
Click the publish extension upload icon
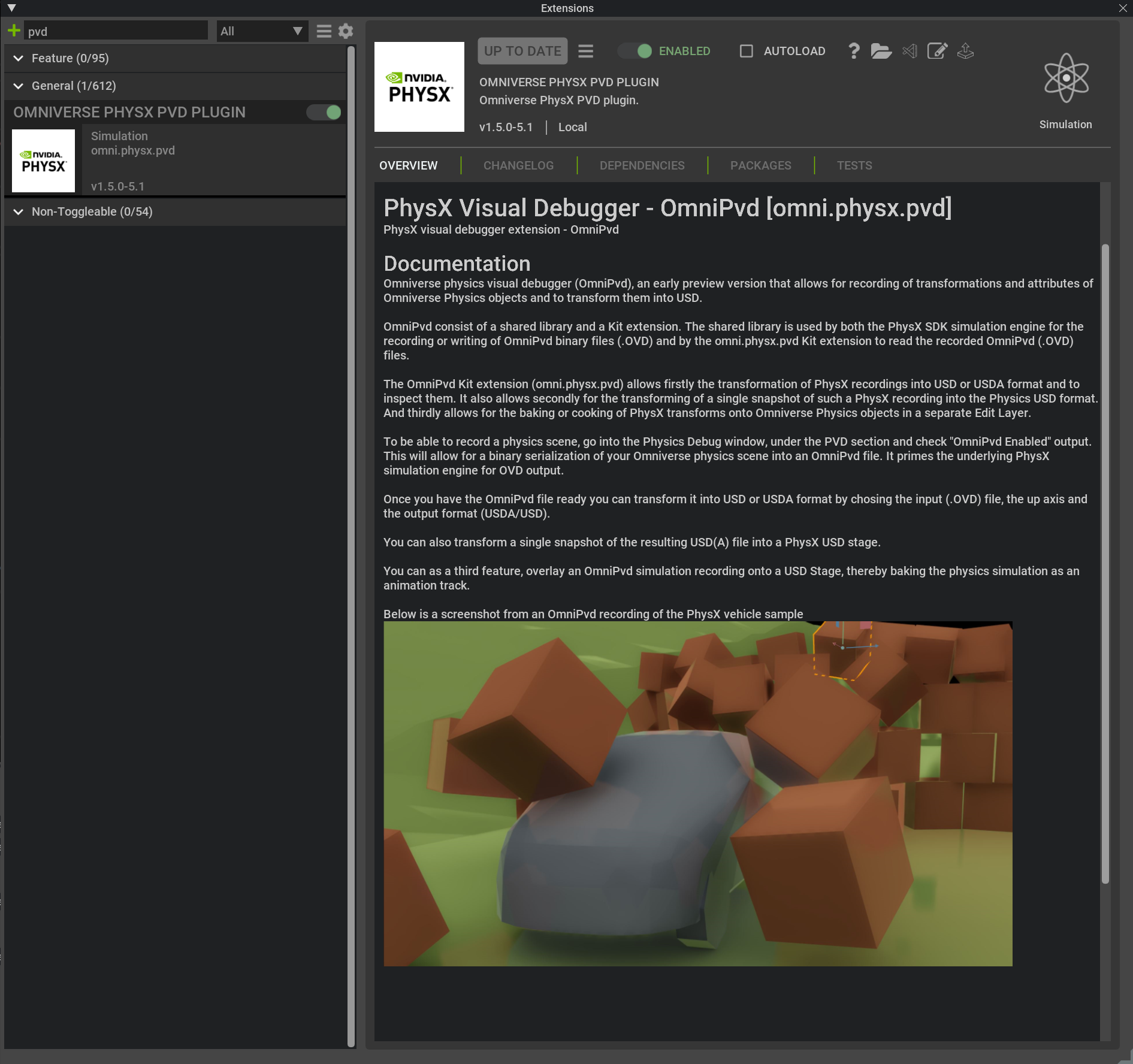pyautogui.click(x=965, y=51)
